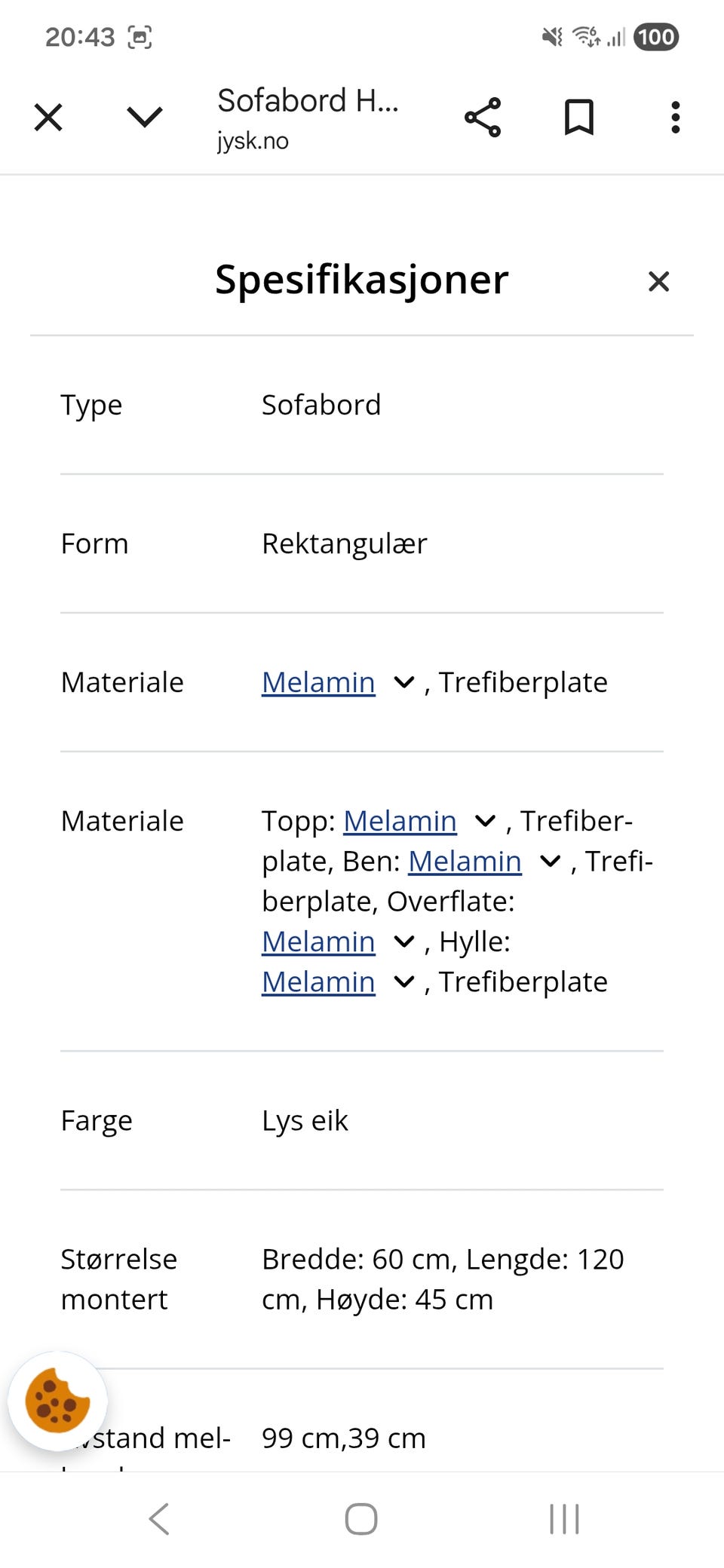Image resolution: width=724 pixels, height=1568 pixels.
Task: Open the cookie consent widget
Action: (x=57, y=1401)
